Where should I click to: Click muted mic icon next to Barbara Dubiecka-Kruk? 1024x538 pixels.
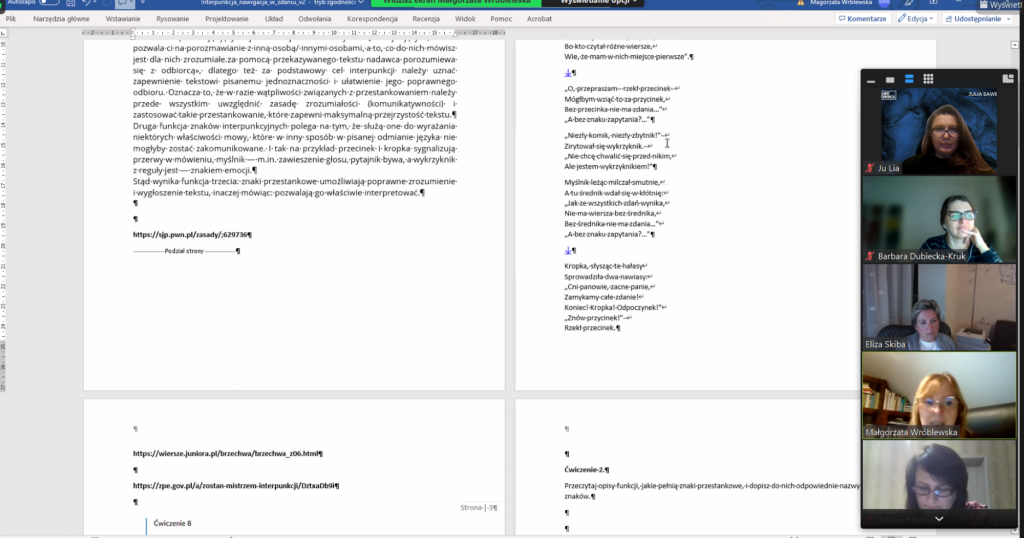coord(870,256)
